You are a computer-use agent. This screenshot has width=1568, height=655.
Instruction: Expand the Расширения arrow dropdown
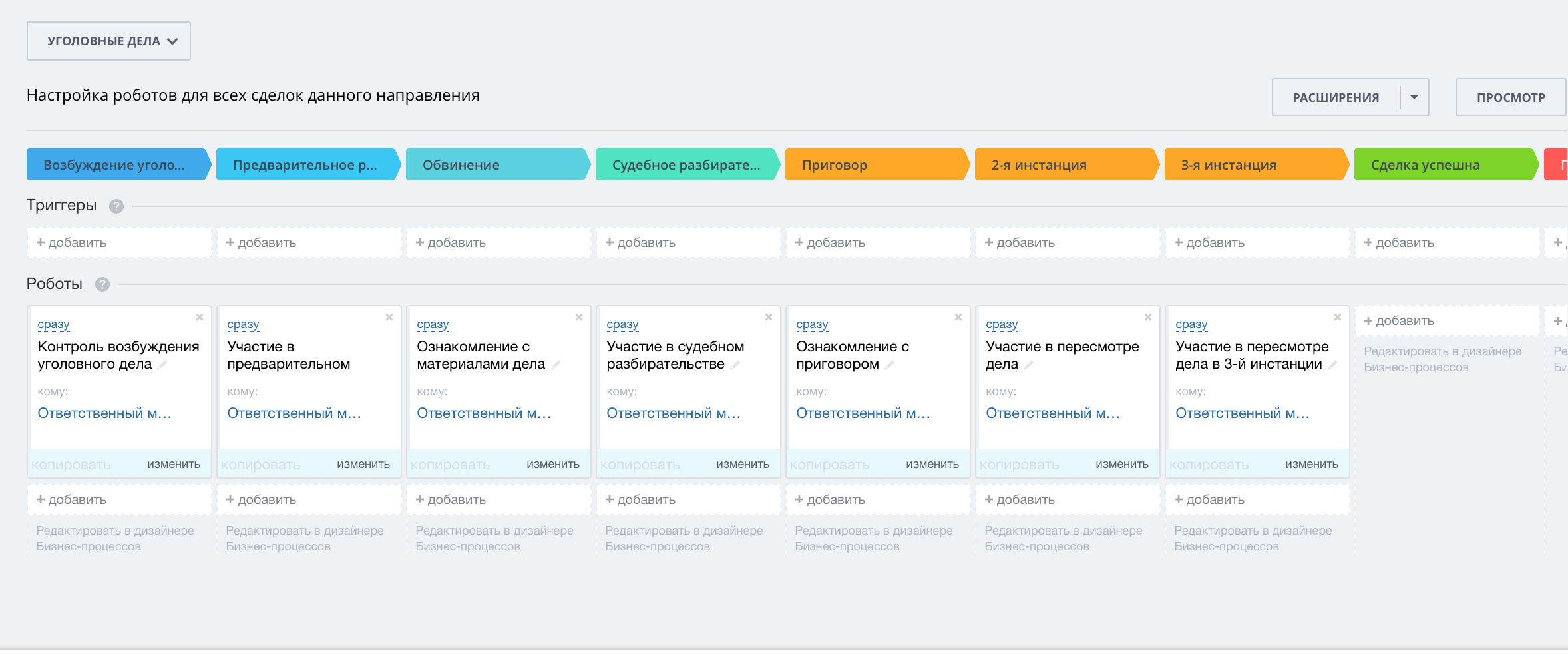tap(1414, 97)
